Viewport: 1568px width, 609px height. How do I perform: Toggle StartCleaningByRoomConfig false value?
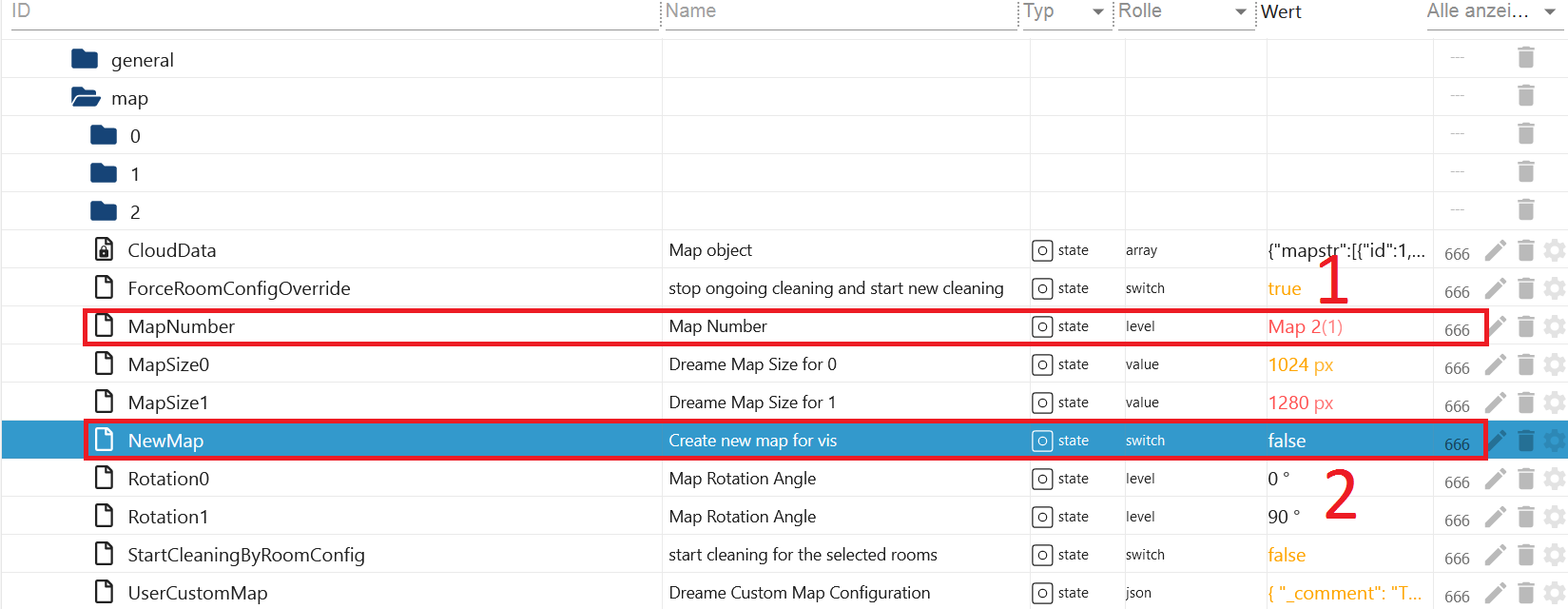point(1287,555)
